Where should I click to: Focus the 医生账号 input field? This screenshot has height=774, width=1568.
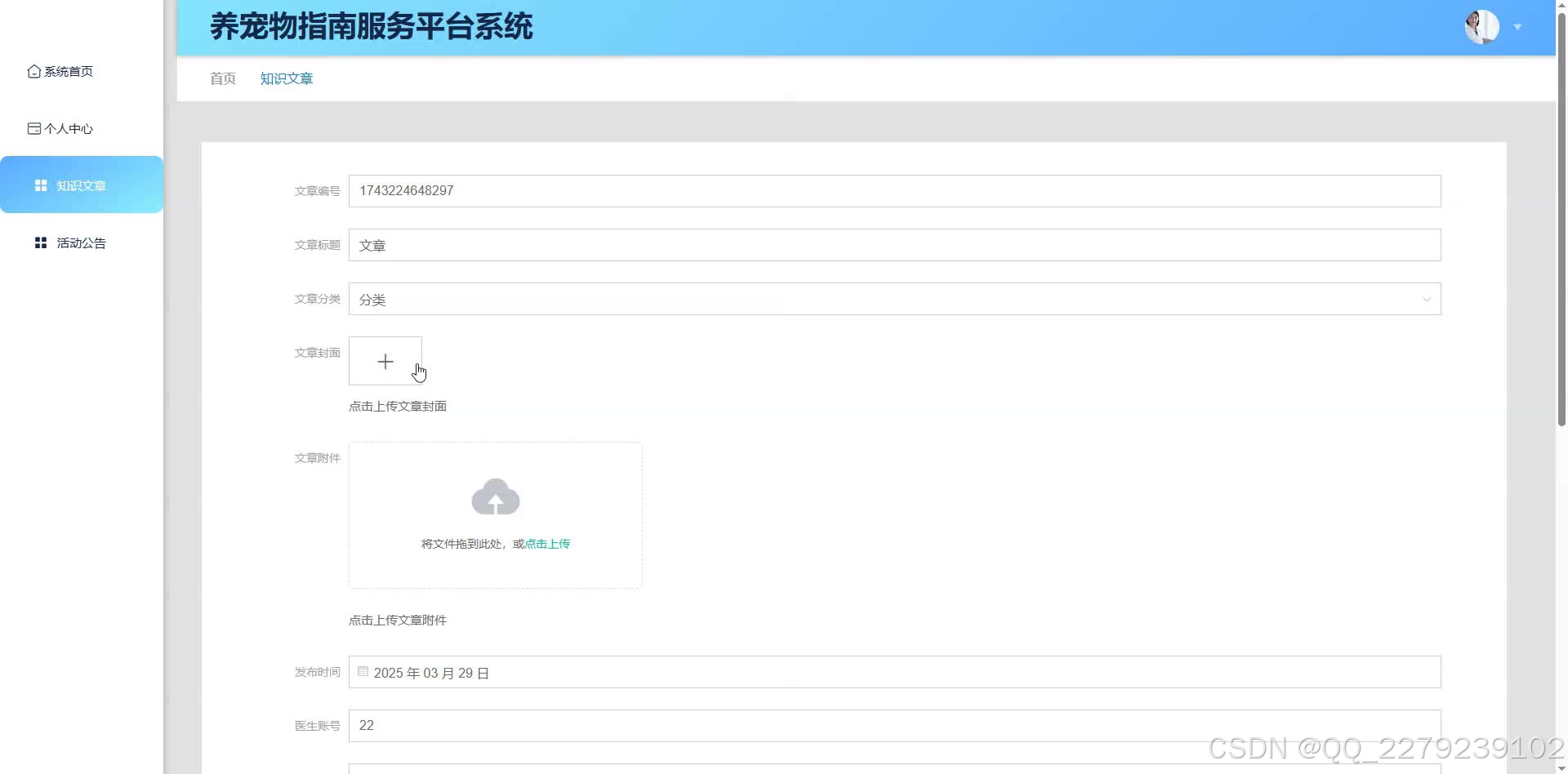click(x=894, y=726)
